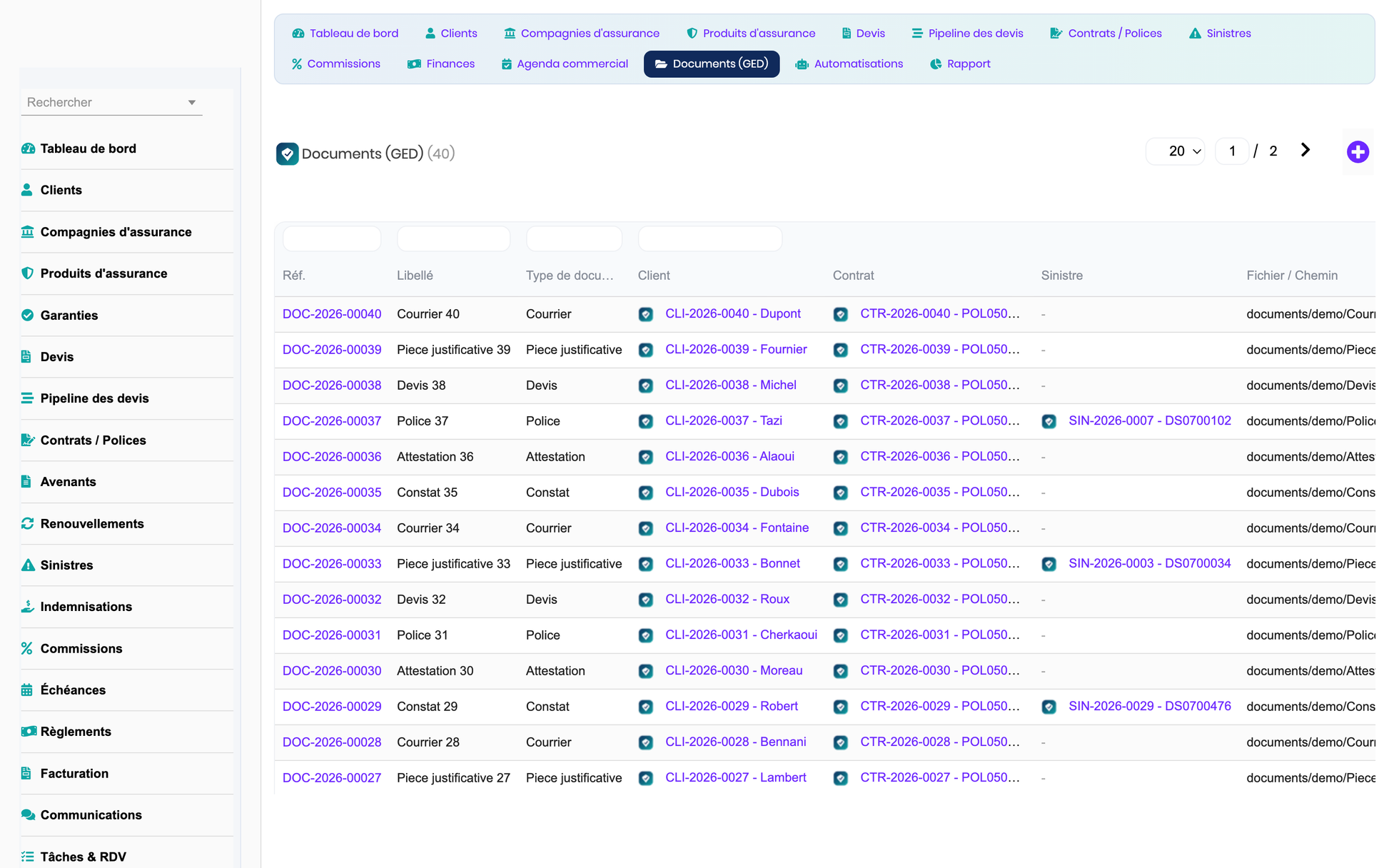Click the Règlements sidebar money icon

tap(29, 731)
